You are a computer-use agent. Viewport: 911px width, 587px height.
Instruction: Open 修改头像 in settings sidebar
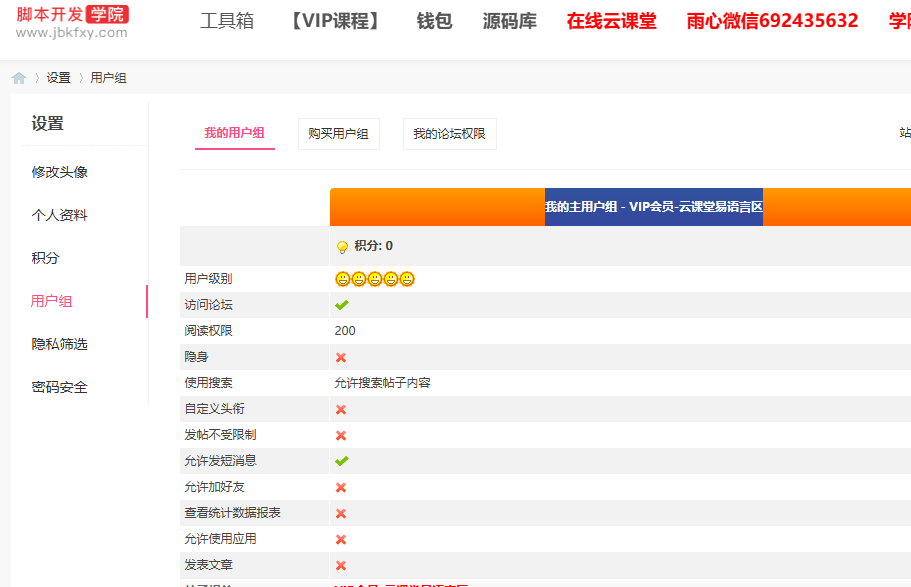pos(59,172)
